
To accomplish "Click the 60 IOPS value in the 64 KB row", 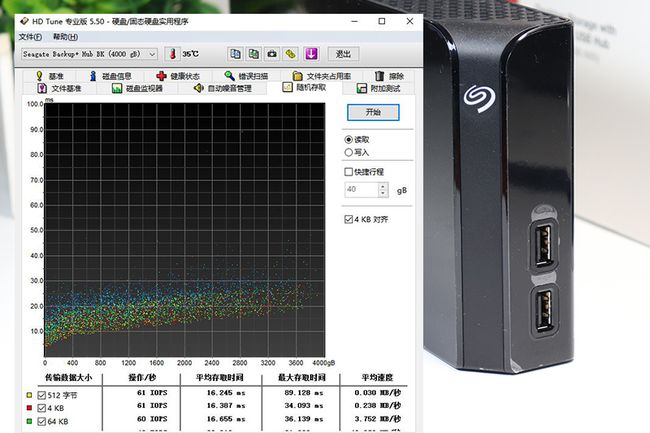I will coord(152,419).
